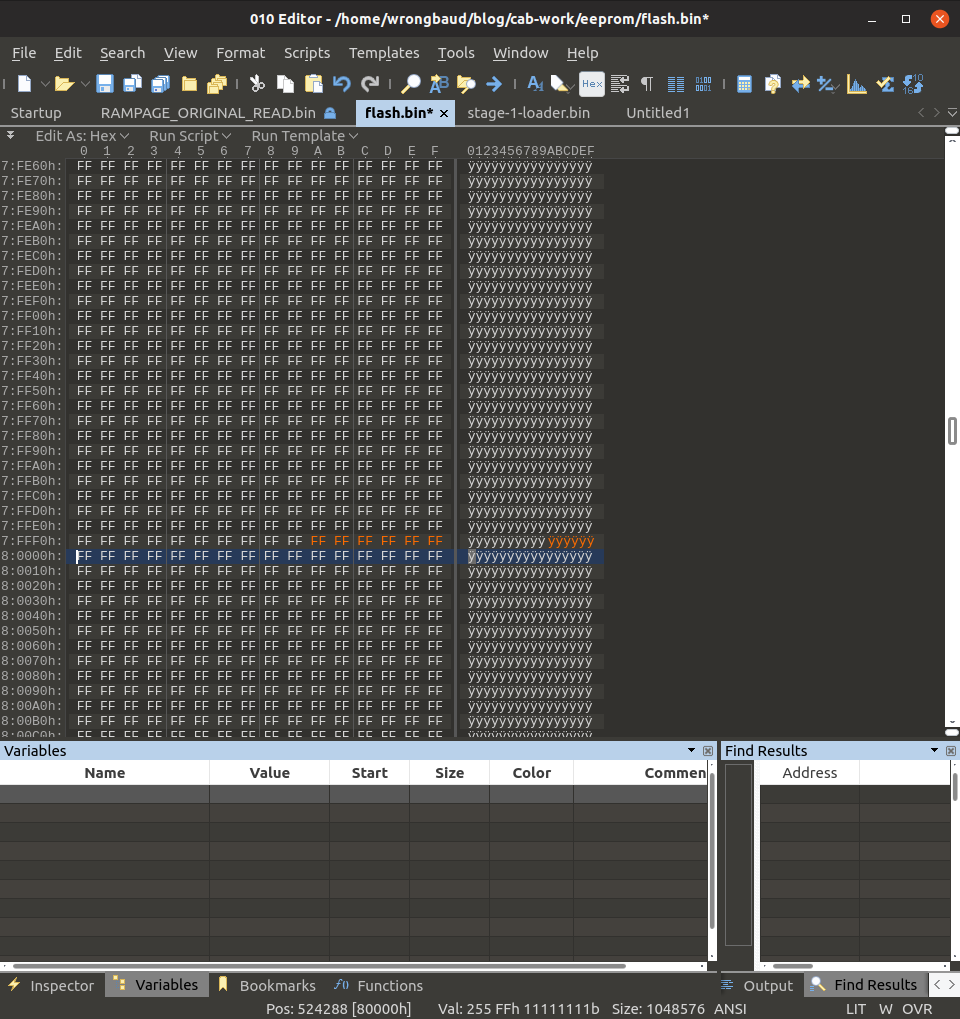Click the Histogram chart icon

tap(856, 84)
